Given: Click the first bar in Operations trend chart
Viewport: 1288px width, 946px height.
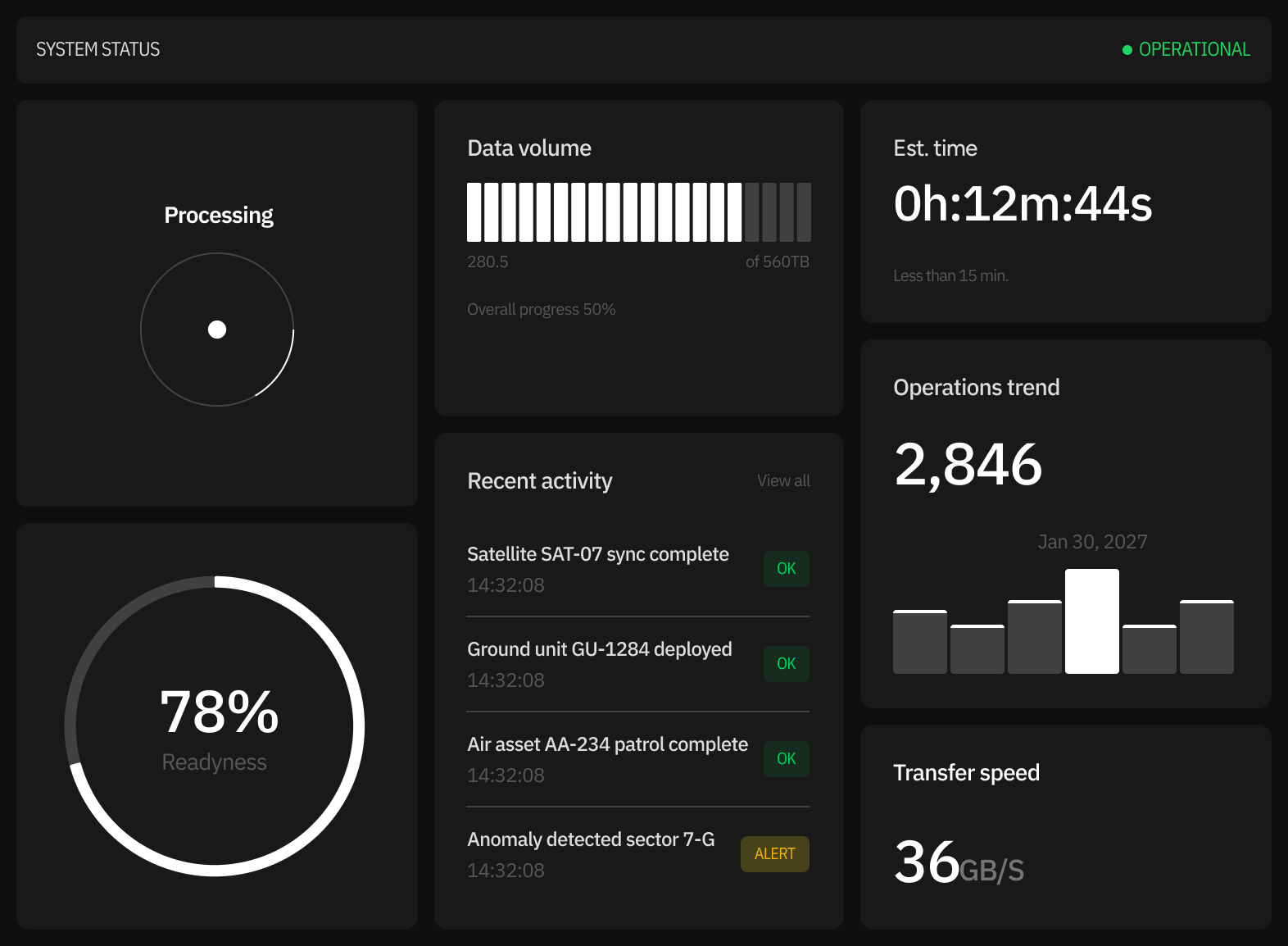Looking at the screenshot, I should (920, 642).
